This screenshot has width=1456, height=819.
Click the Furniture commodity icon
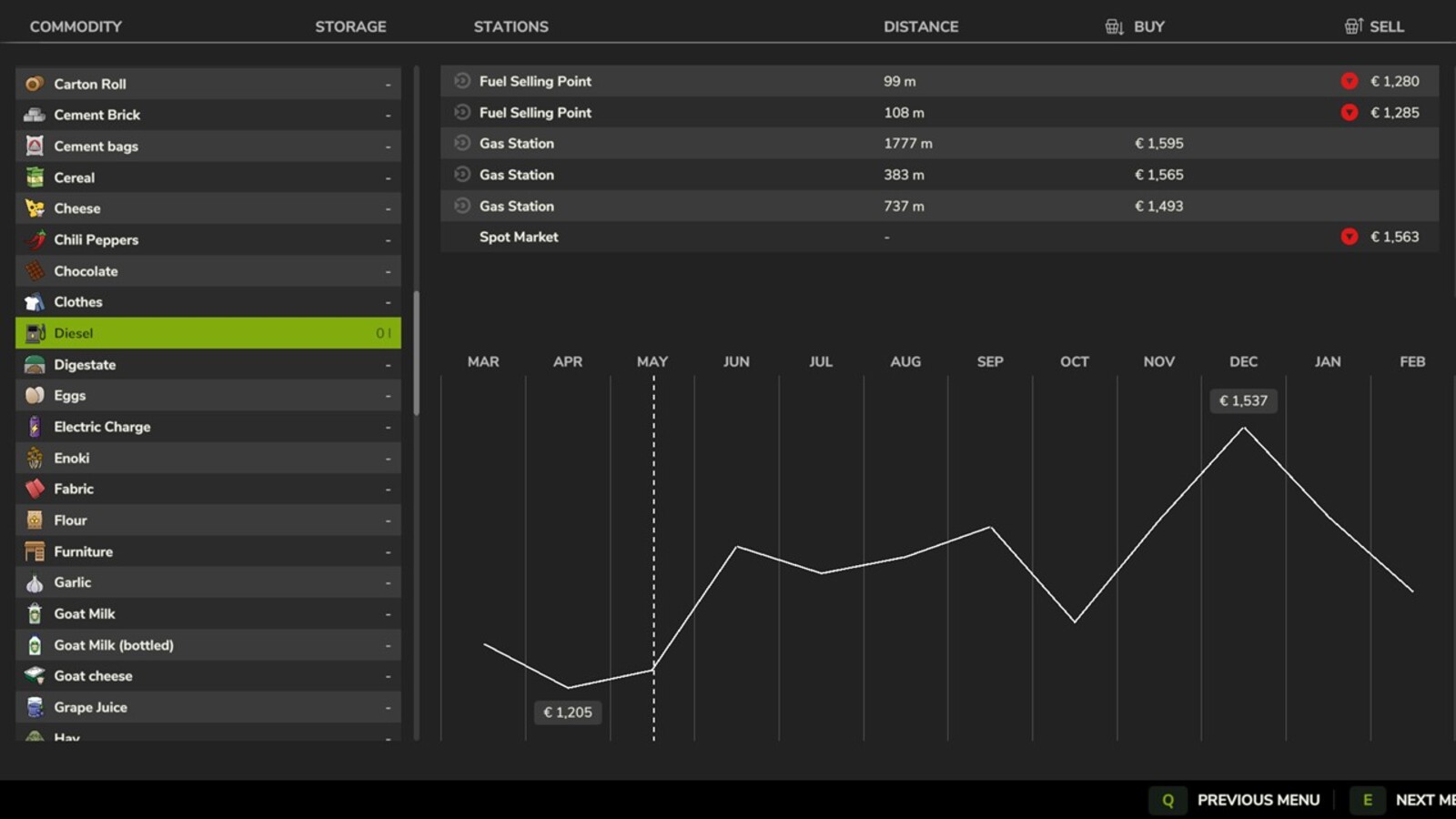pyautogui.click(x=35, y=551)
